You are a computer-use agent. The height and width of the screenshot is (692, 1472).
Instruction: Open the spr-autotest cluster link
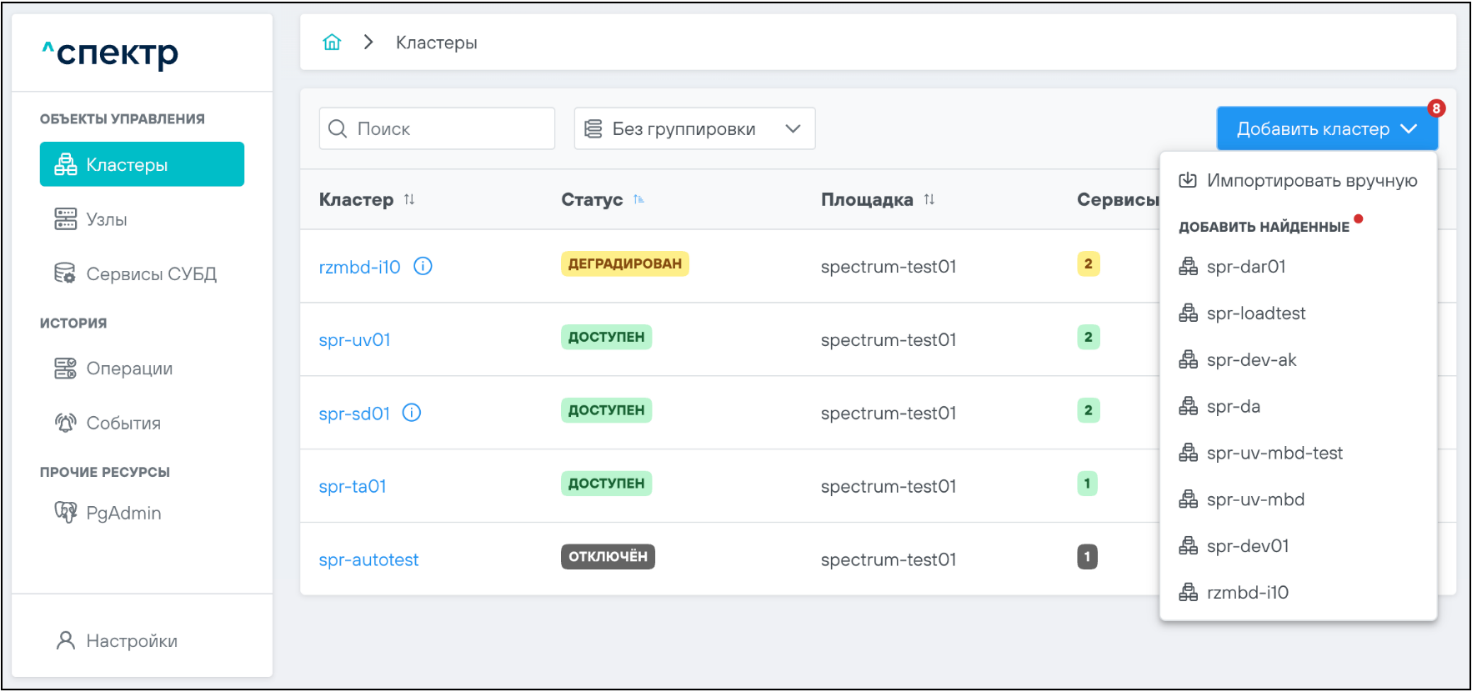click(368, 560)
